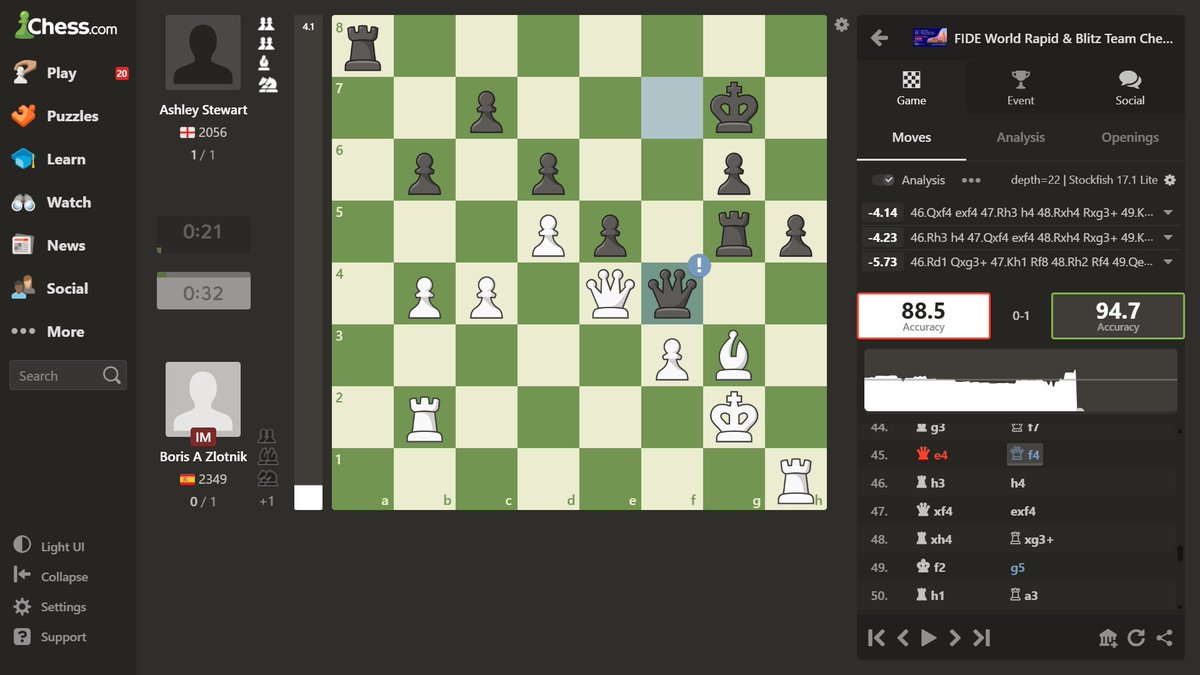Expand the -4.23 engine line
1200x675 pixels.
click(x=1167, y=237)
